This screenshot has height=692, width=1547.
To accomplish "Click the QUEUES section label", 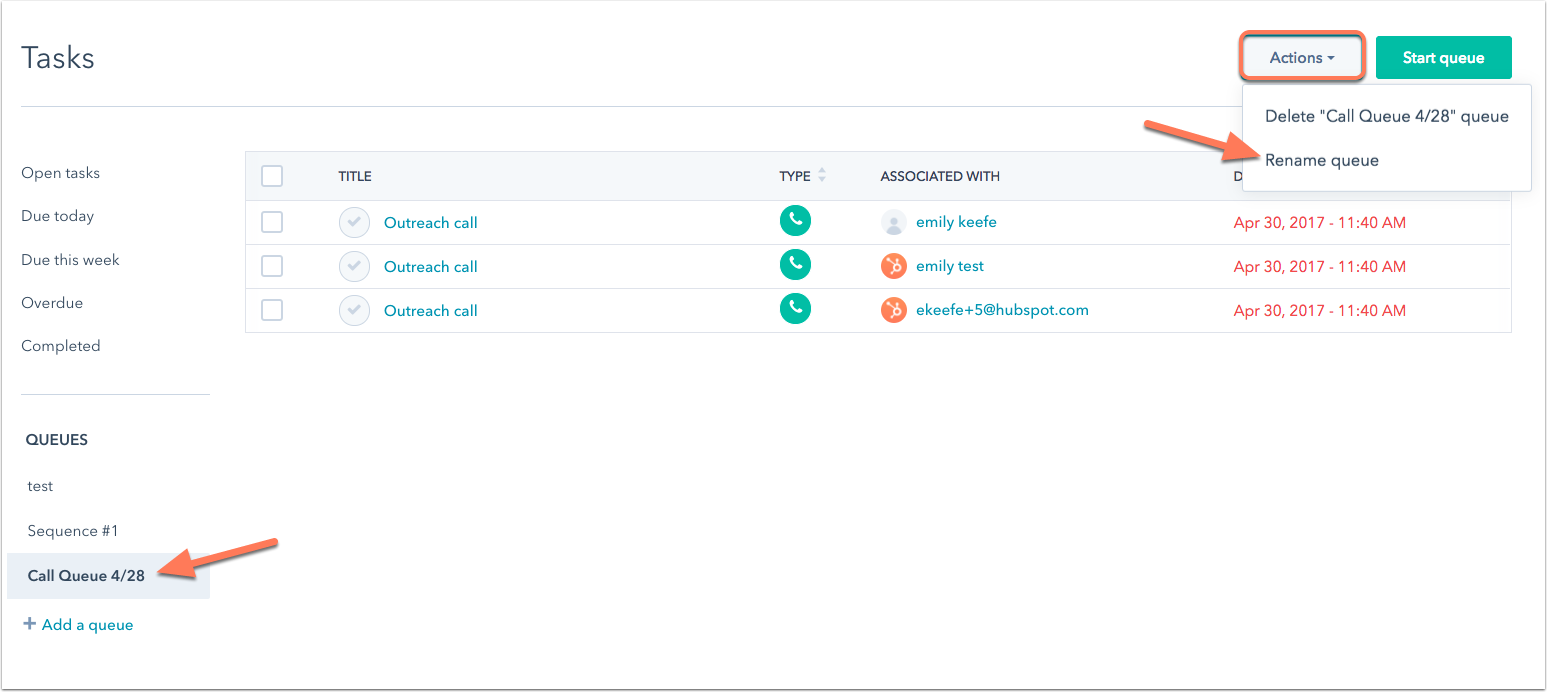I will coord(57,440).
